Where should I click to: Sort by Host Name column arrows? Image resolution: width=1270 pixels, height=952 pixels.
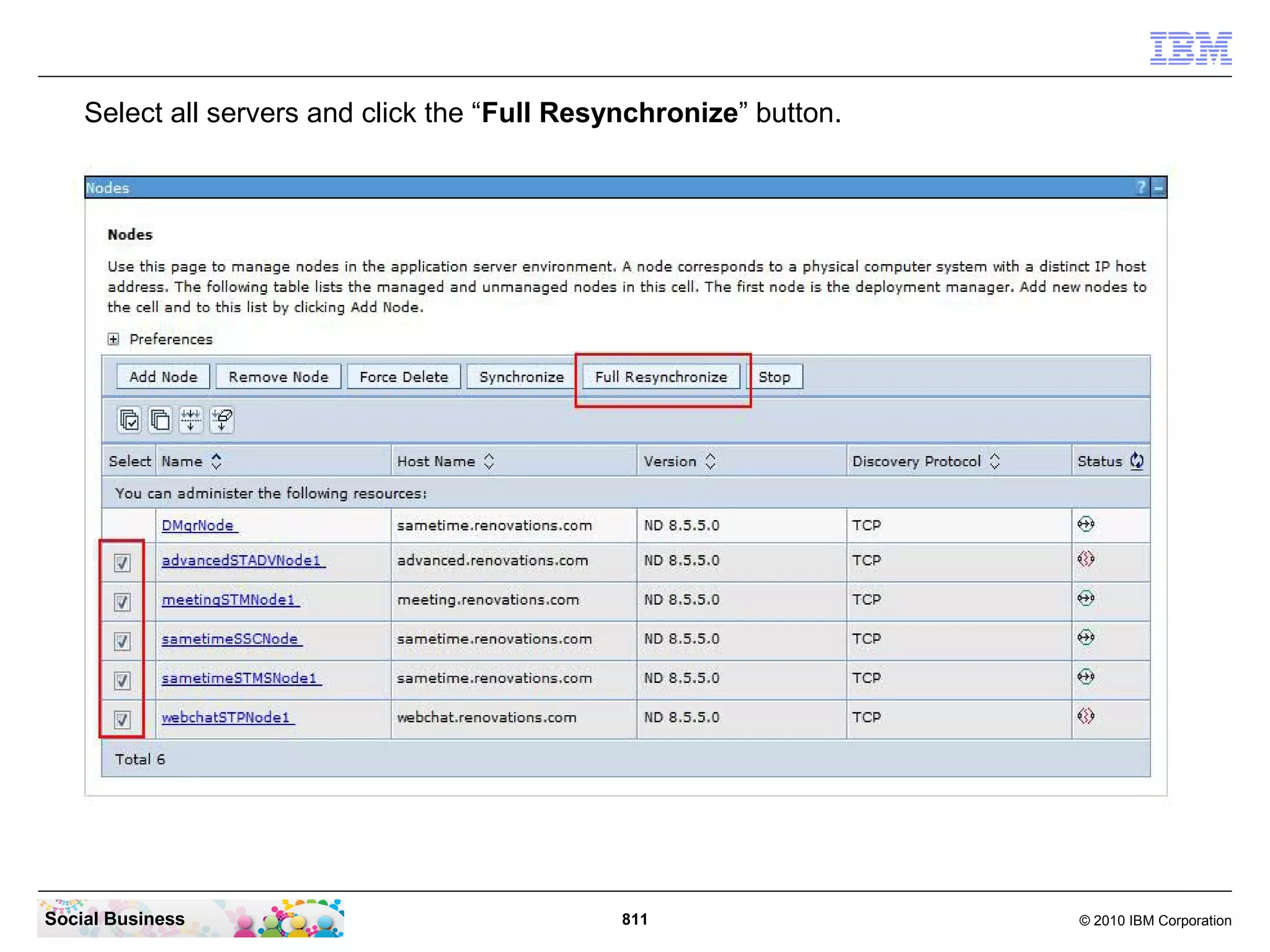[x=489, y=461]
